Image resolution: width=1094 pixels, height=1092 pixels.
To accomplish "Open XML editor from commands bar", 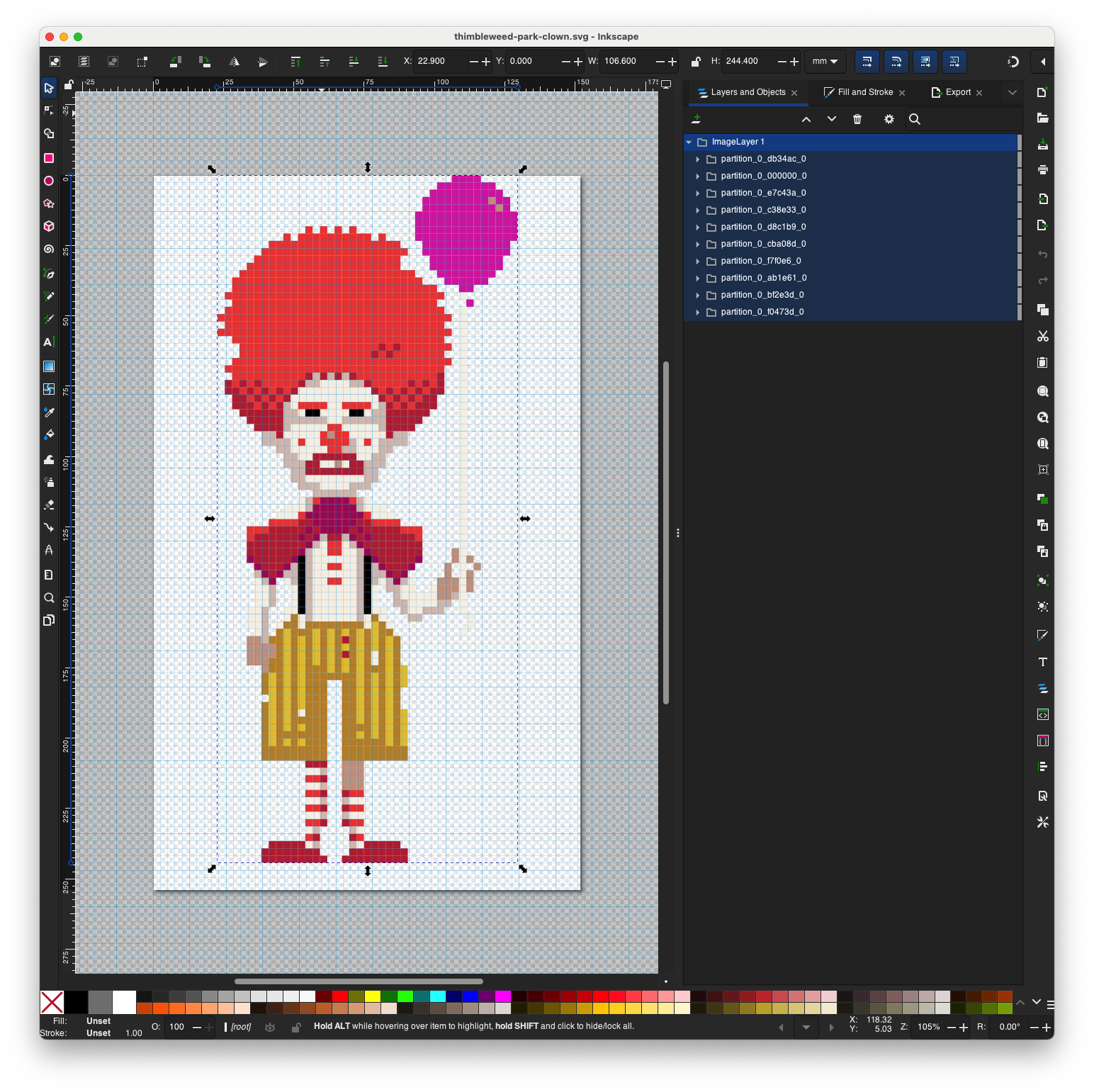I will [1042, 714].
